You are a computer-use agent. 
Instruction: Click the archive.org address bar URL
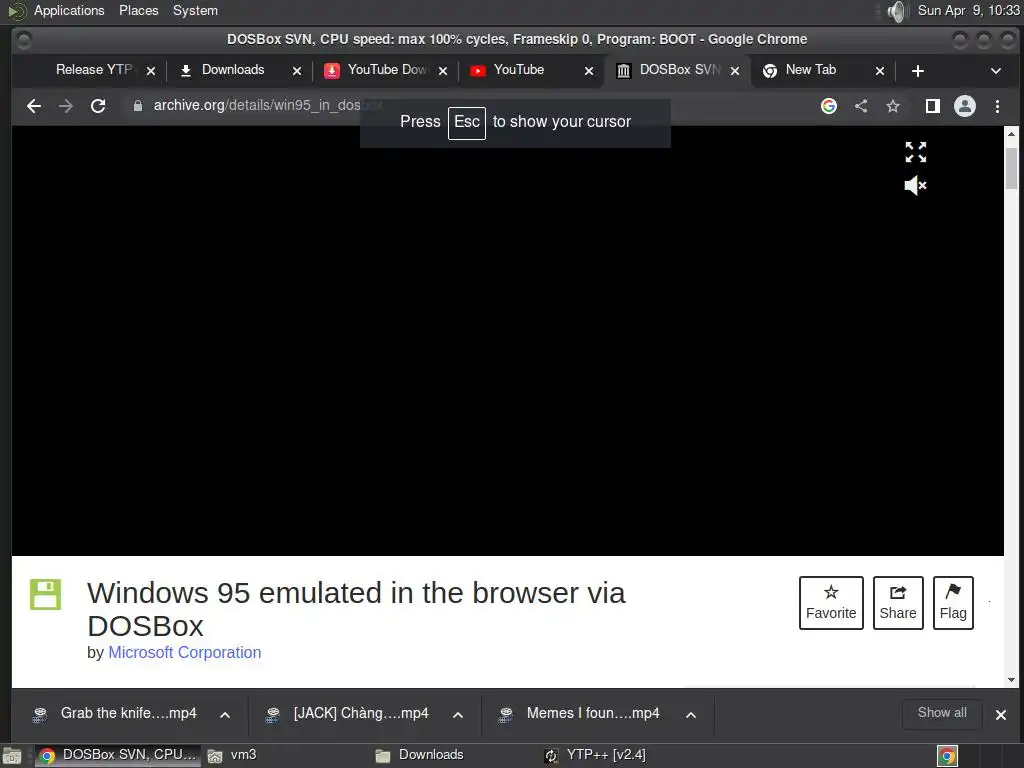coord(268,105)
